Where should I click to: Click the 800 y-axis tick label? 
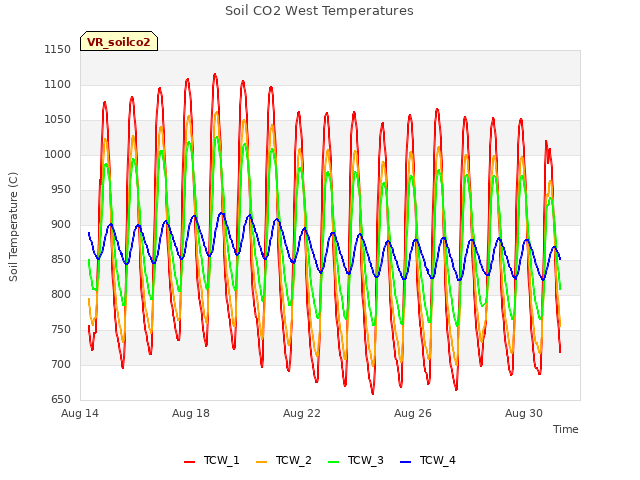pyautogui.click(x=61, y=294)
